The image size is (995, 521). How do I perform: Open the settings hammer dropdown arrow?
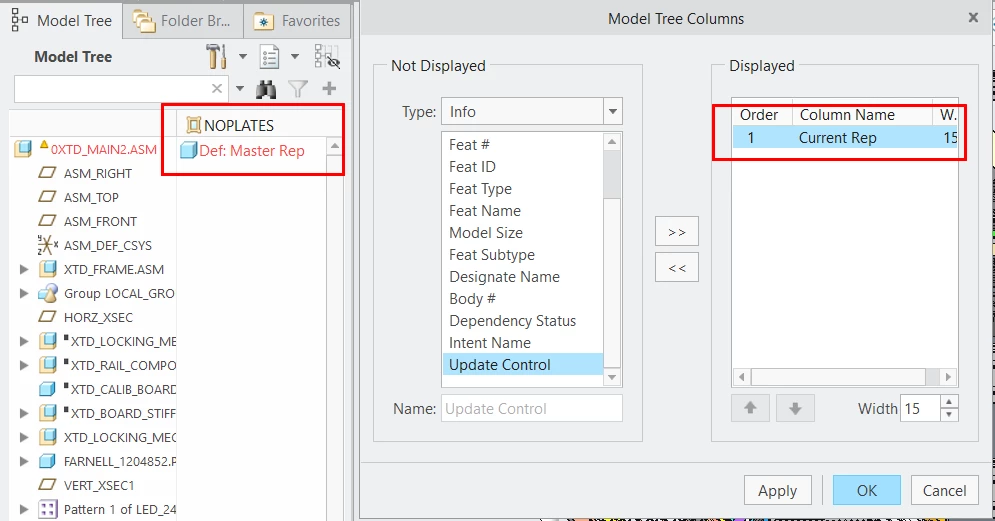point(242,56)
